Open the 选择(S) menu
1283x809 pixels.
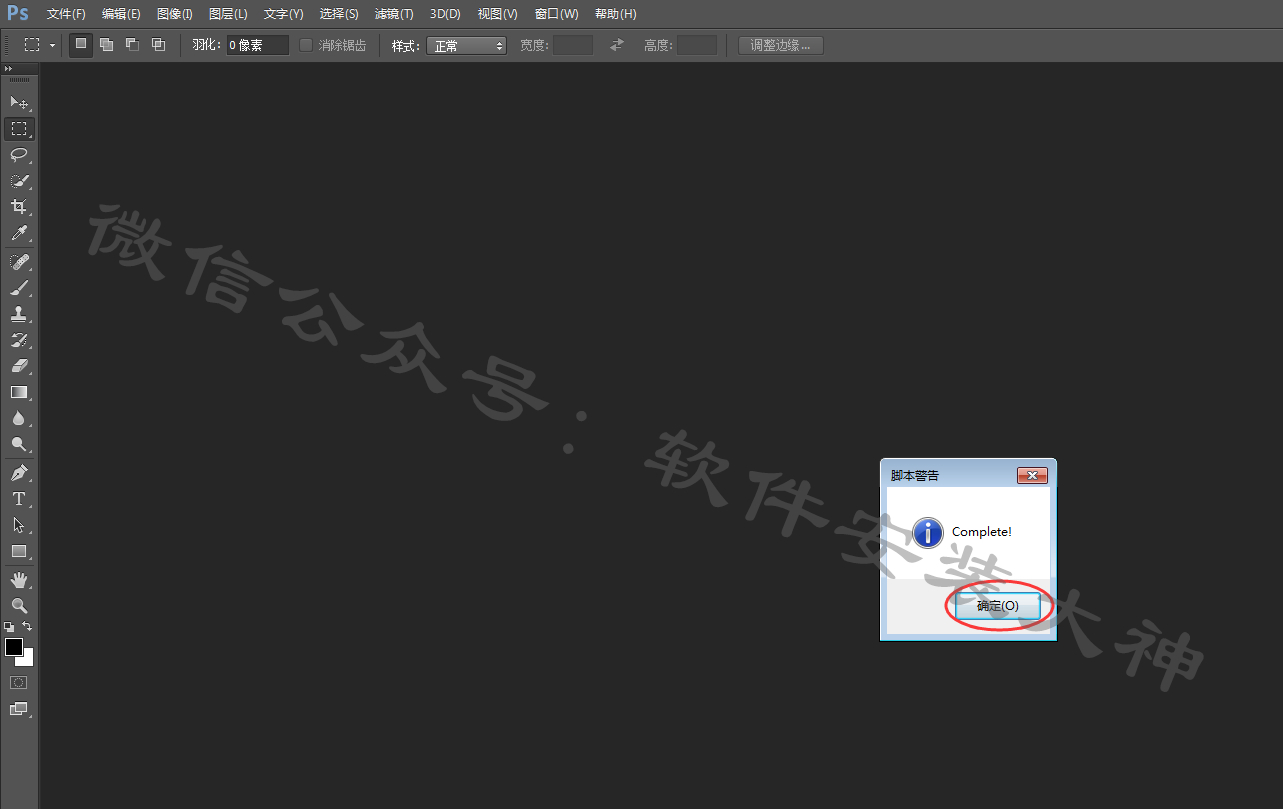coord(339,14)
